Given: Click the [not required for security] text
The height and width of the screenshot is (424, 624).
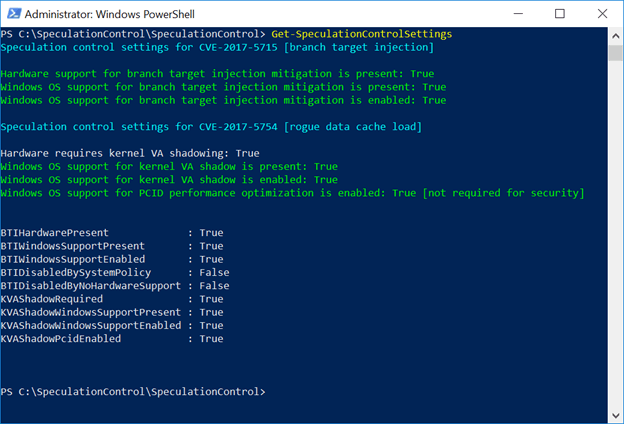Looking at the screenshot, I should coord(503,193).
